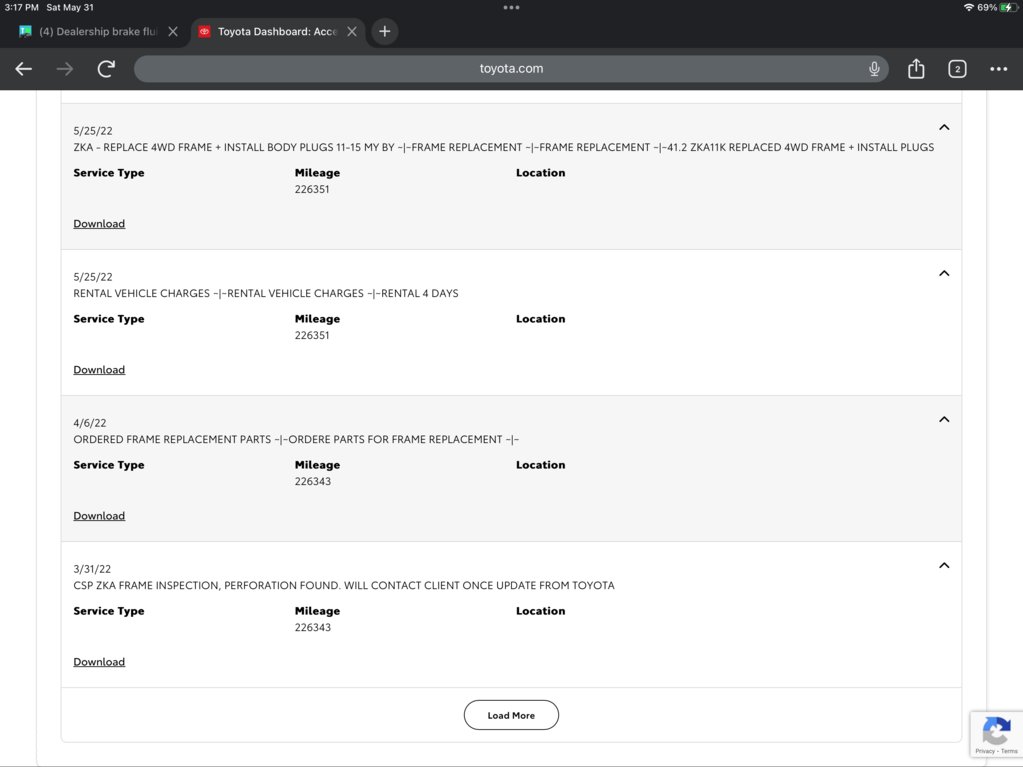Collapse the 4/6/22 ordered parts record

pyautogui.click(x=944, y=419)
